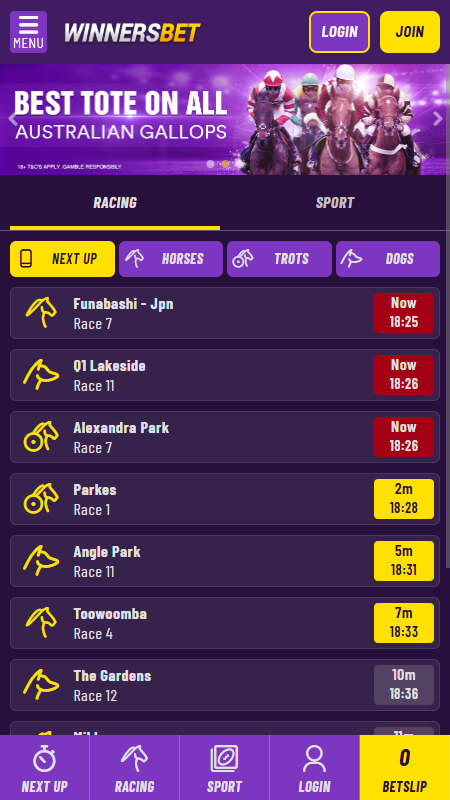This screenshot has height=800, width=450.
Task: Tap the person Login icon in bottom bar
Action: pos(314,759)
